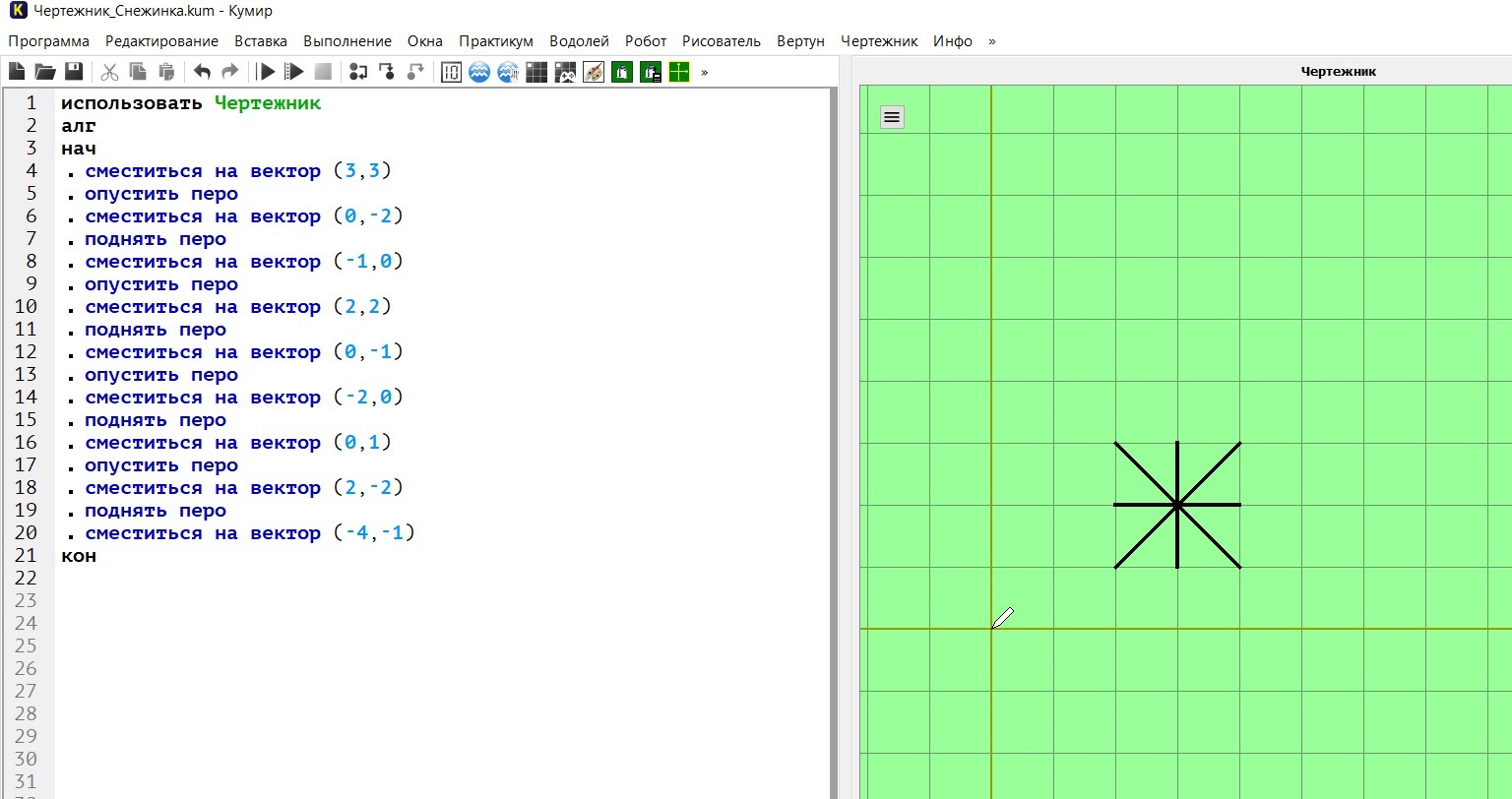Open the Чертежник hamburger menu
1512x799 pixels.
[x=892, y=117]
